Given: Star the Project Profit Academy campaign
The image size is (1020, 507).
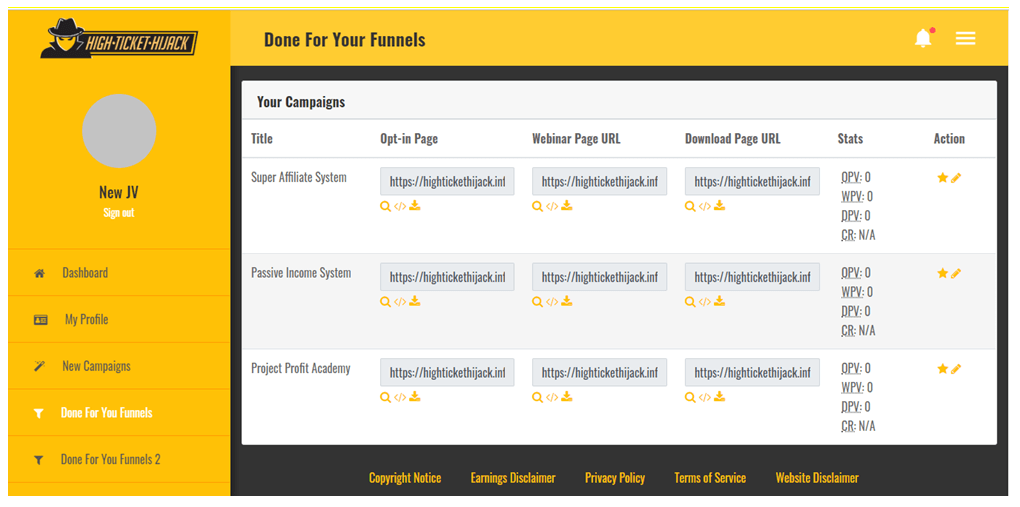Looking at the screenshot, I should (943, 369).
